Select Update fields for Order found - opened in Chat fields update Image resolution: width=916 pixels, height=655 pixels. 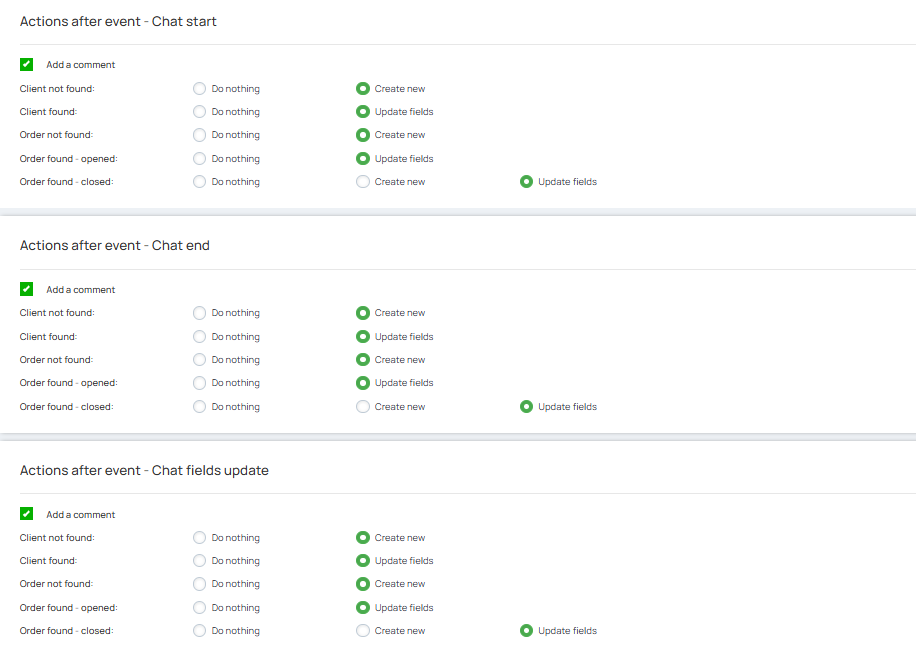363,608
